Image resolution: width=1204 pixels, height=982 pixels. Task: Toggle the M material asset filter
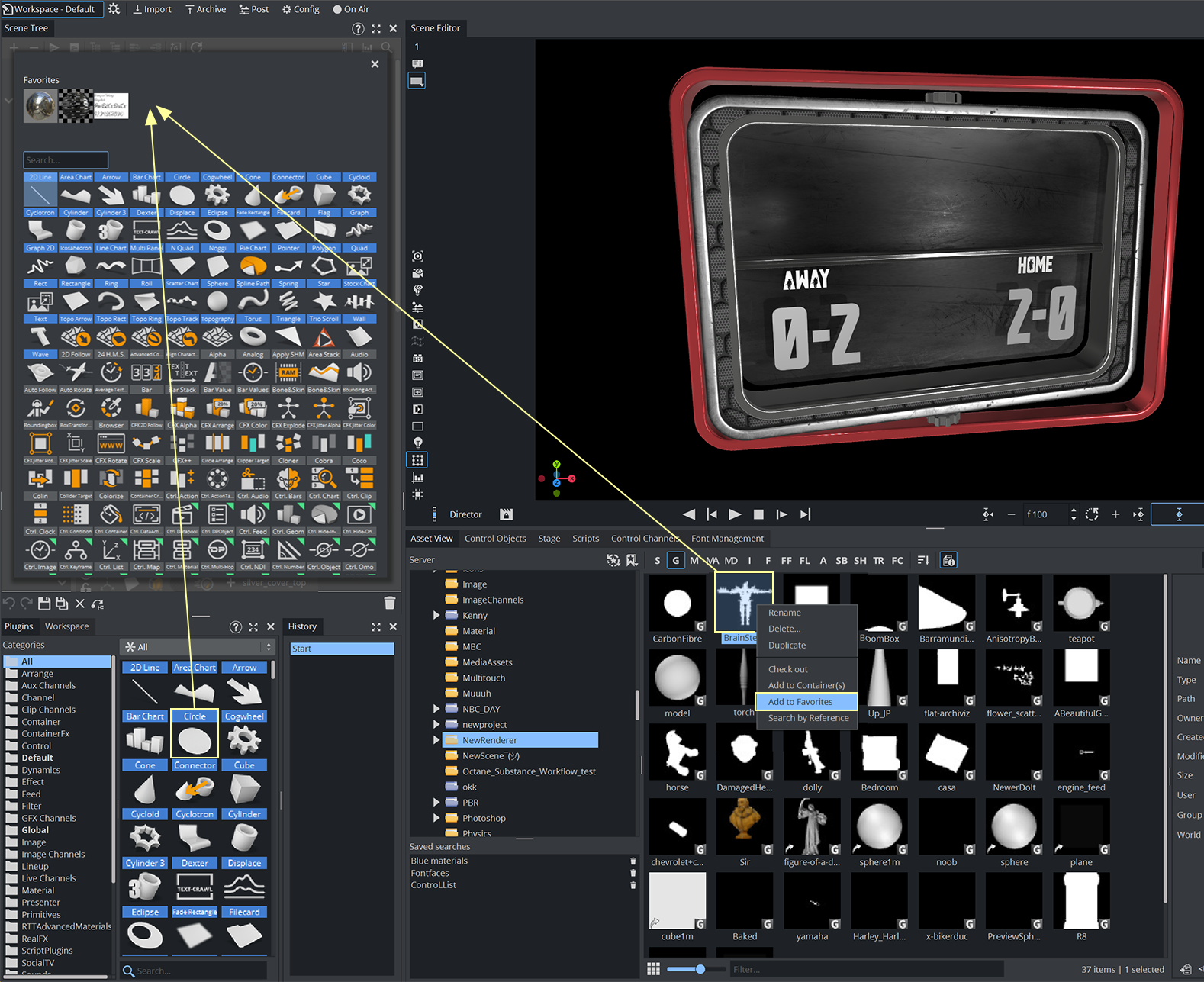tap(694, 560)
